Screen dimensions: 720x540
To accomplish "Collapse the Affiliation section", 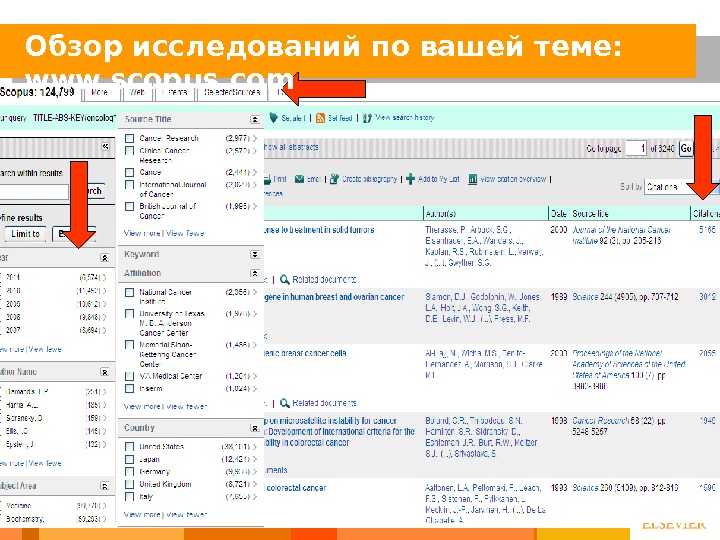I will (x=255, y=273).
